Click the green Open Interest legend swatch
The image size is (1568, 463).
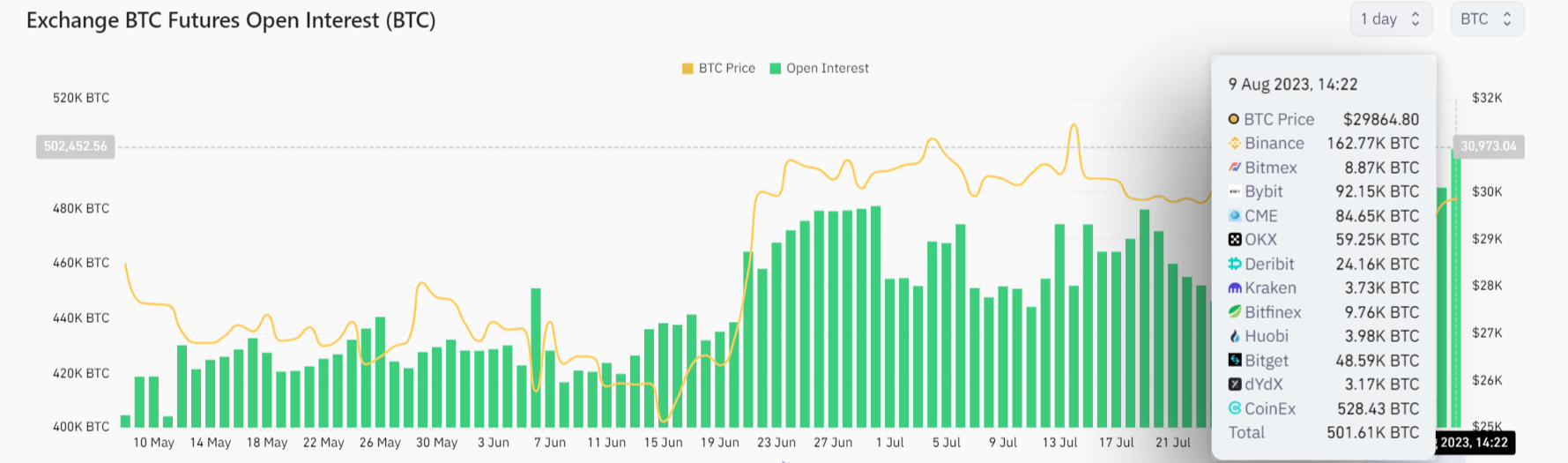776,69
